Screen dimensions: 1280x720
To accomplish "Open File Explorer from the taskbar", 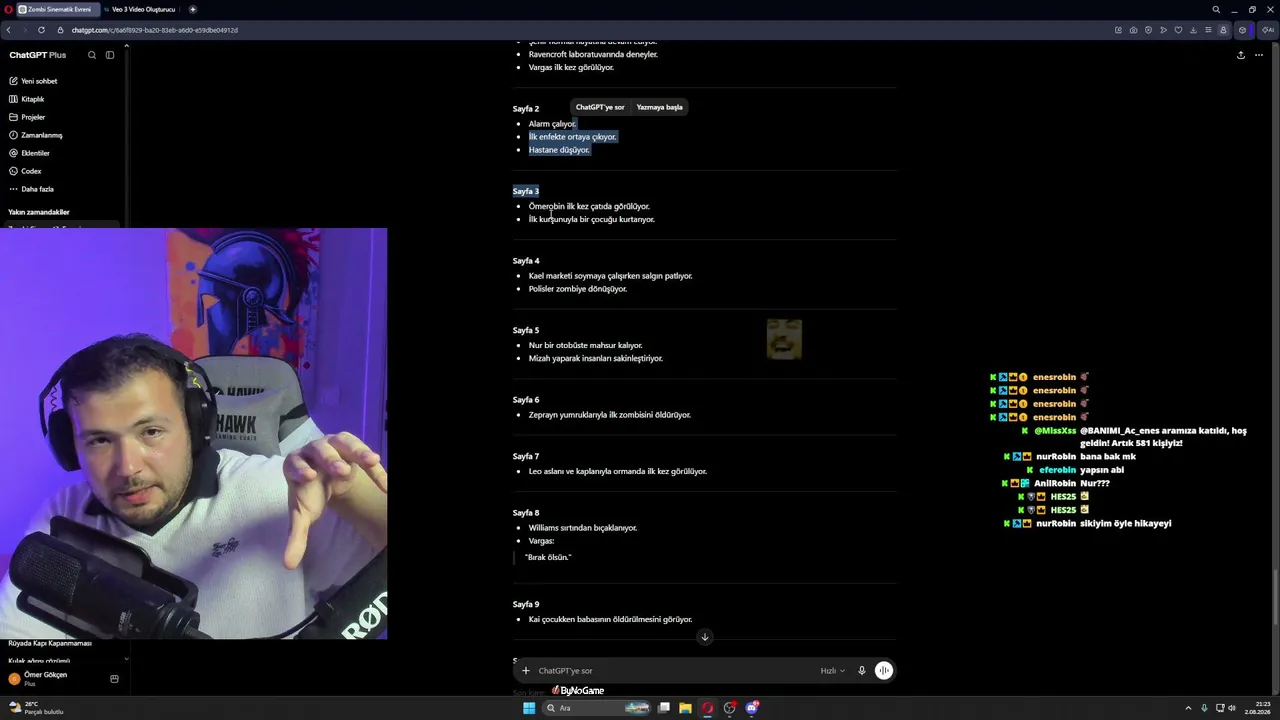I will 685,708.
